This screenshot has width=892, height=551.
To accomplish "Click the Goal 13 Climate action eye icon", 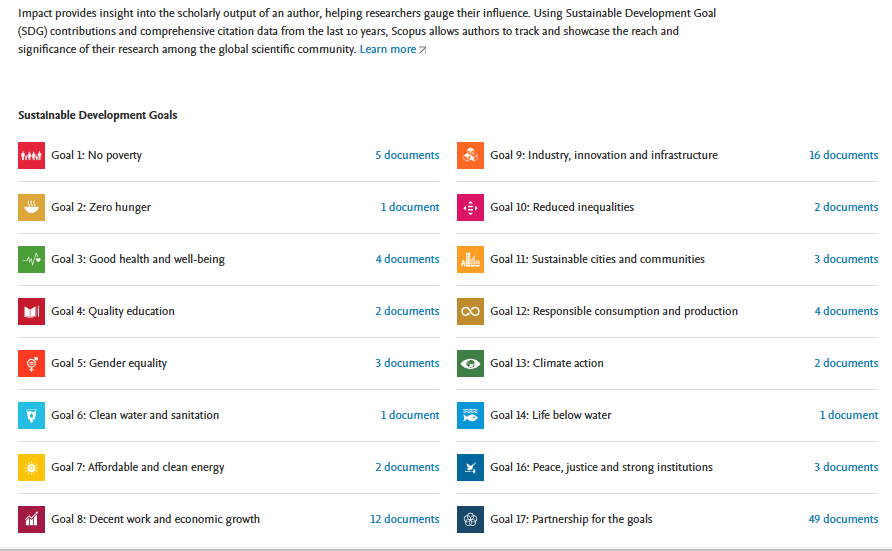I will tap(470, 363).
